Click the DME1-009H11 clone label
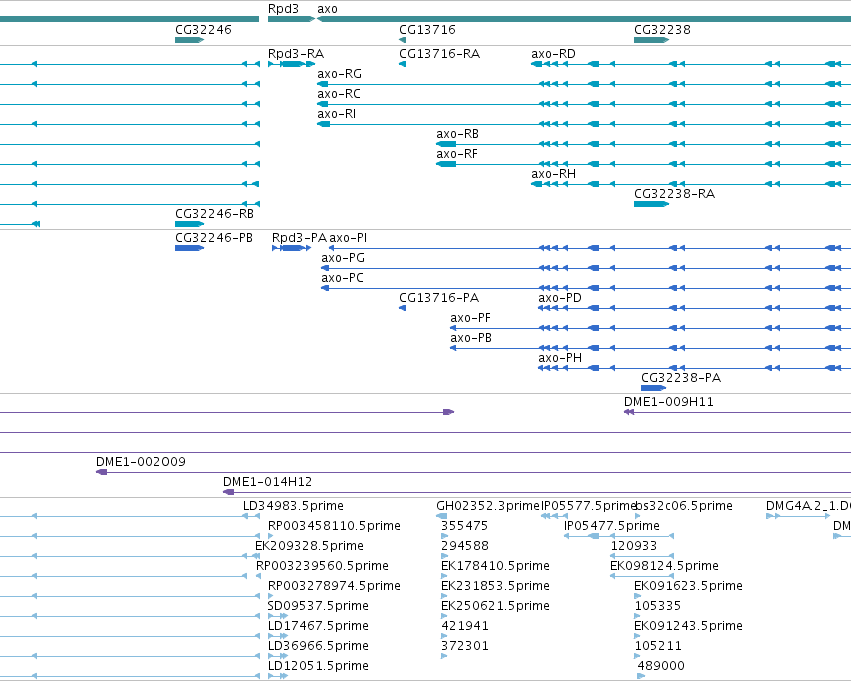This screenshot has height=681, width=851. point(669,402)
